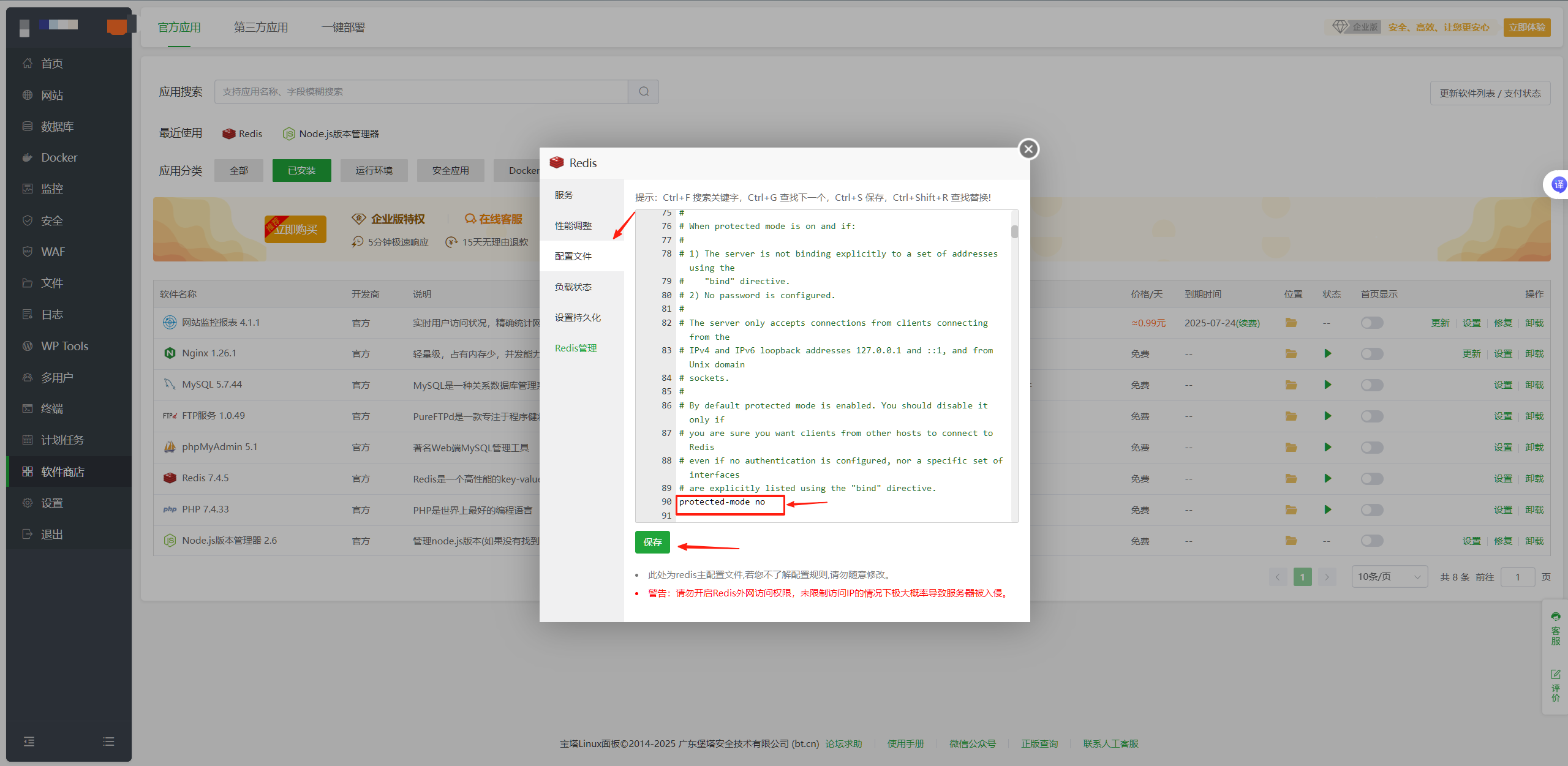Screen dimensions: 1568x766
Task: Select 服务 in Redis dialog menu
Action: pos(581,195)
